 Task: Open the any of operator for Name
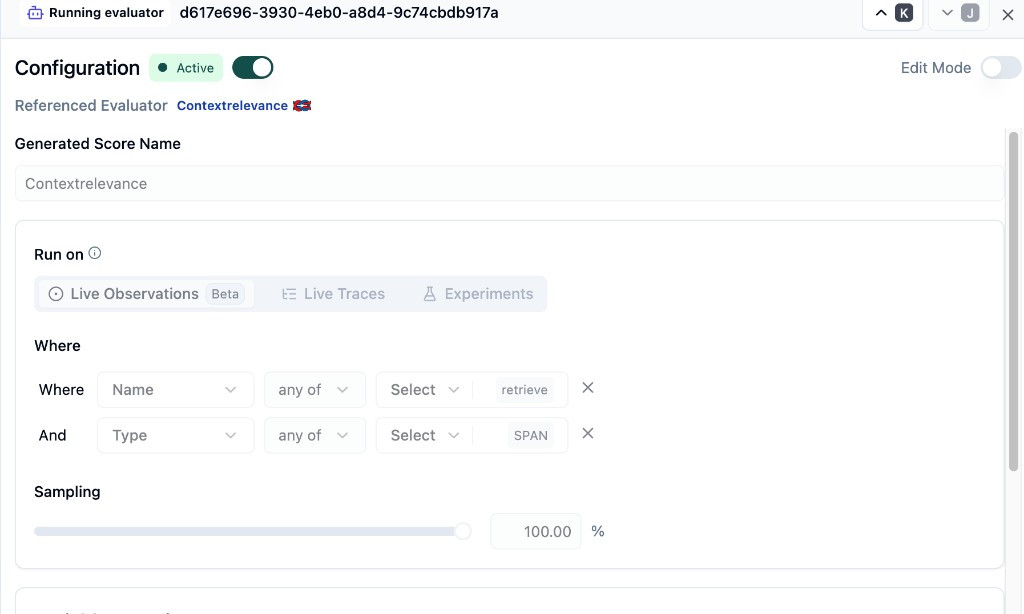[313, 390]
